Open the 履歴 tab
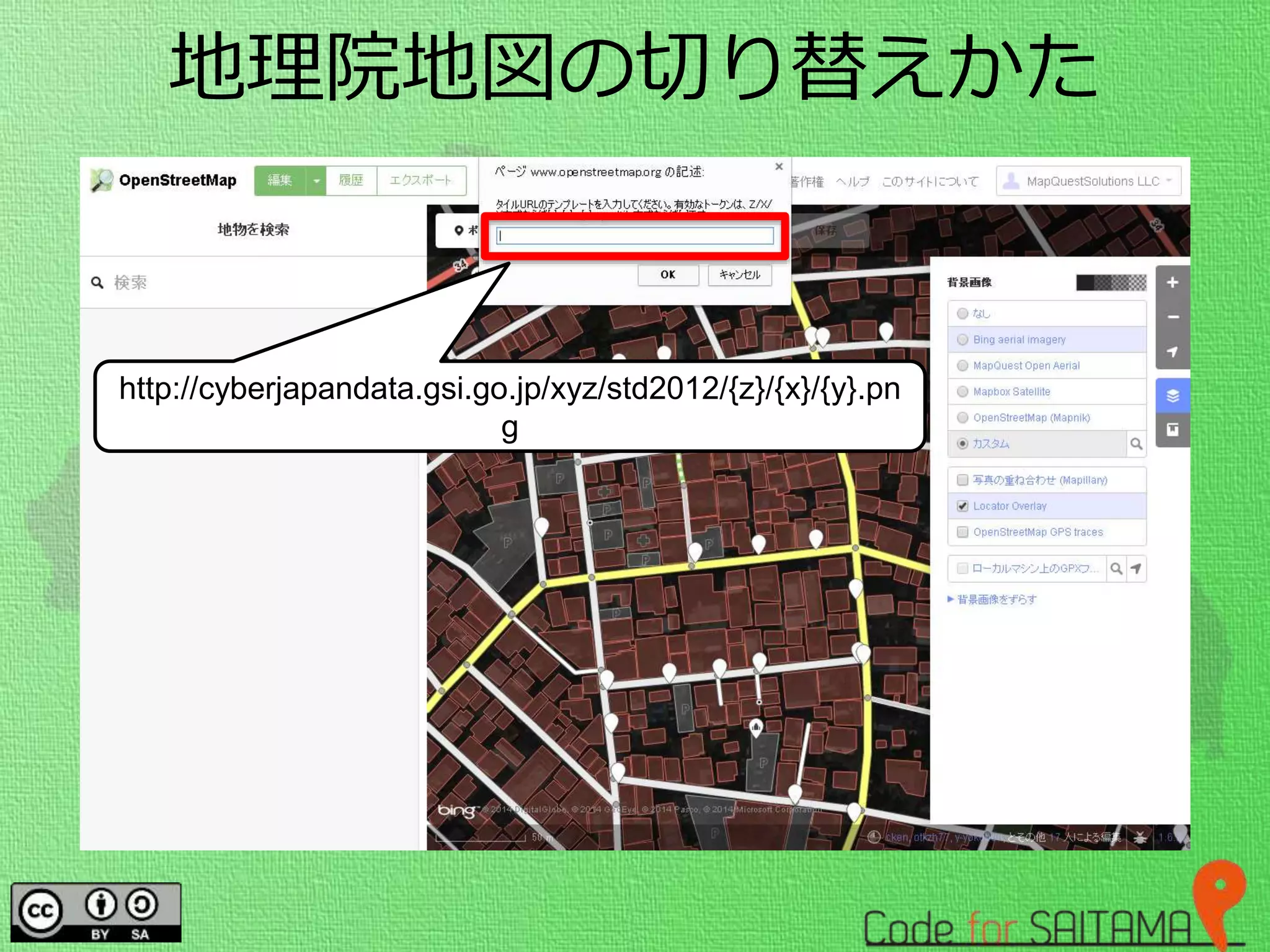Screen dimensions: 1270x952 pos(351,180)
